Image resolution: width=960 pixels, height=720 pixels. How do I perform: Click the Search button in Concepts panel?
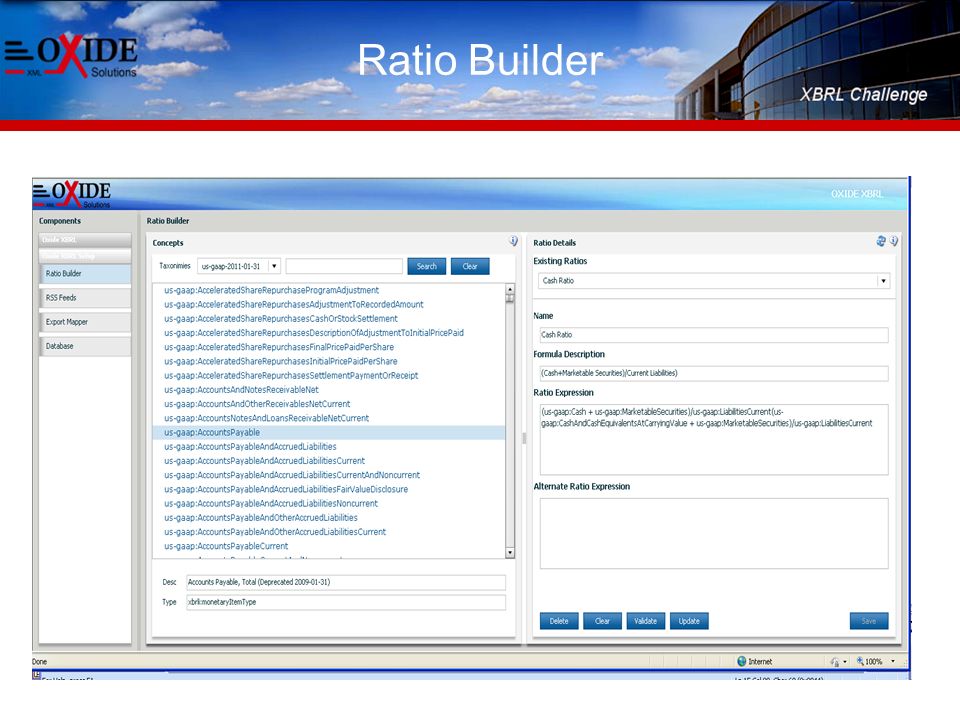coord(427,266)
